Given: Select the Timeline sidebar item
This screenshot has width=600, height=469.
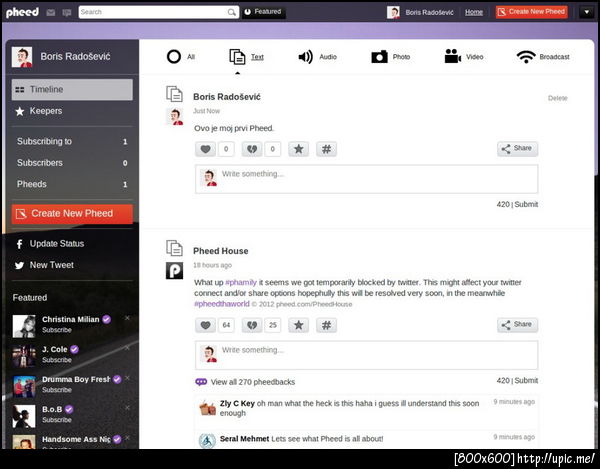Looking at the screenshot, I should click(72, 90).
